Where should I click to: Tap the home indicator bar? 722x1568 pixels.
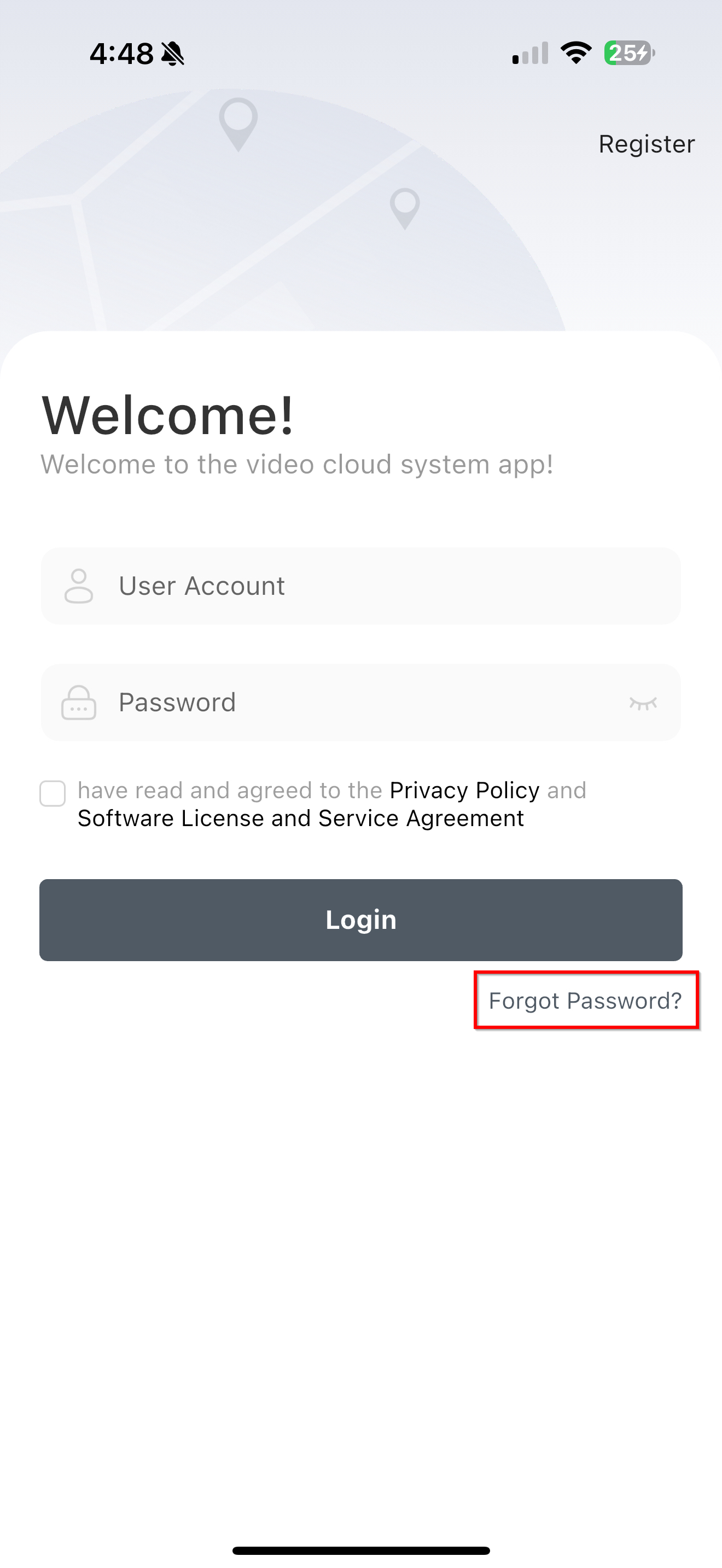[x=361, y=1551]
